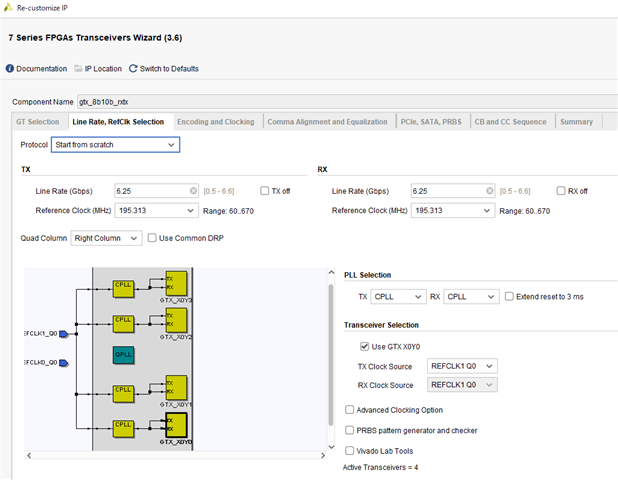Select the QPLL block in diagram
The width and height of the screenshot is (618, 480).
(123, 355)
